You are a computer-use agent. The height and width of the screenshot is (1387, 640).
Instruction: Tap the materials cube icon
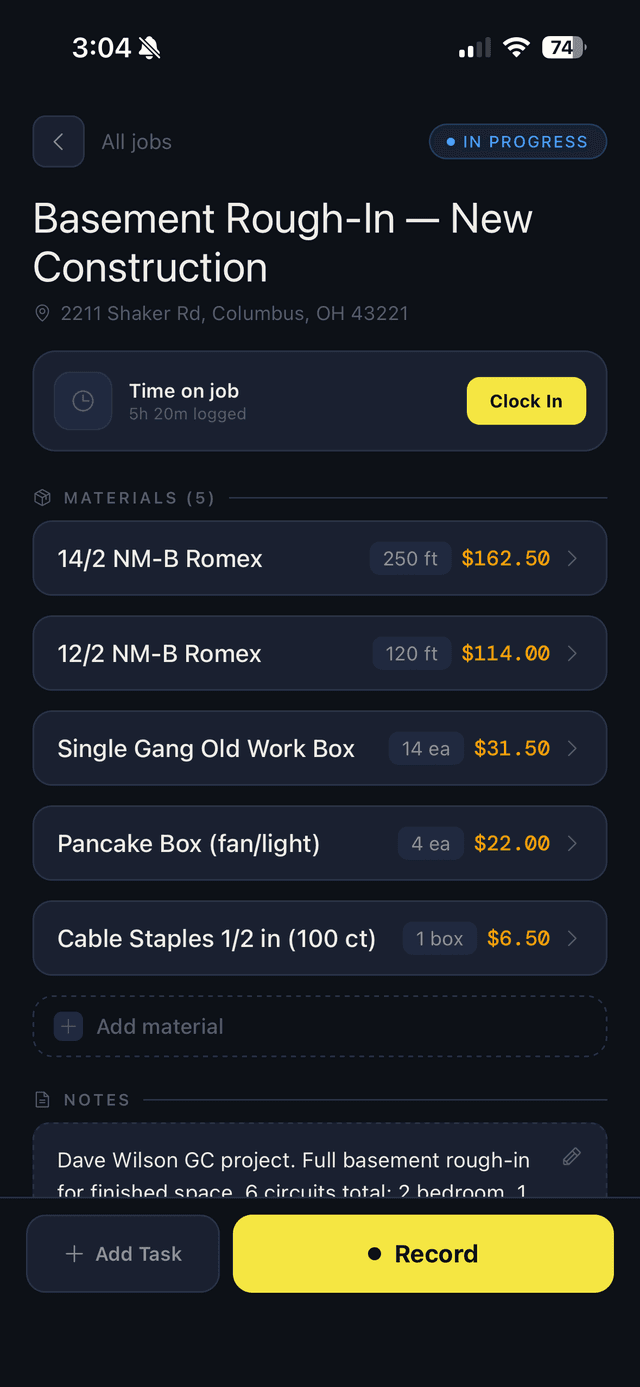click(42, 498)
